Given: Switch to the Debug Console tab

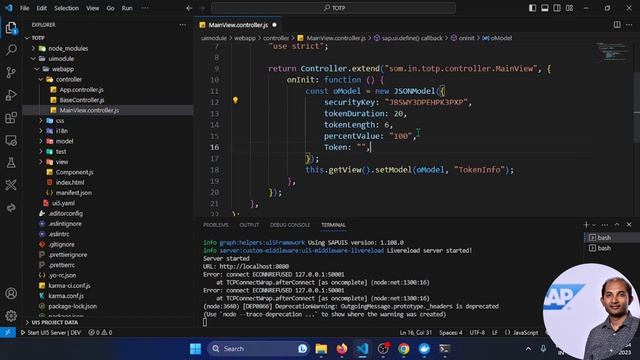Looking at the screenshot, I should coord(290,225).
